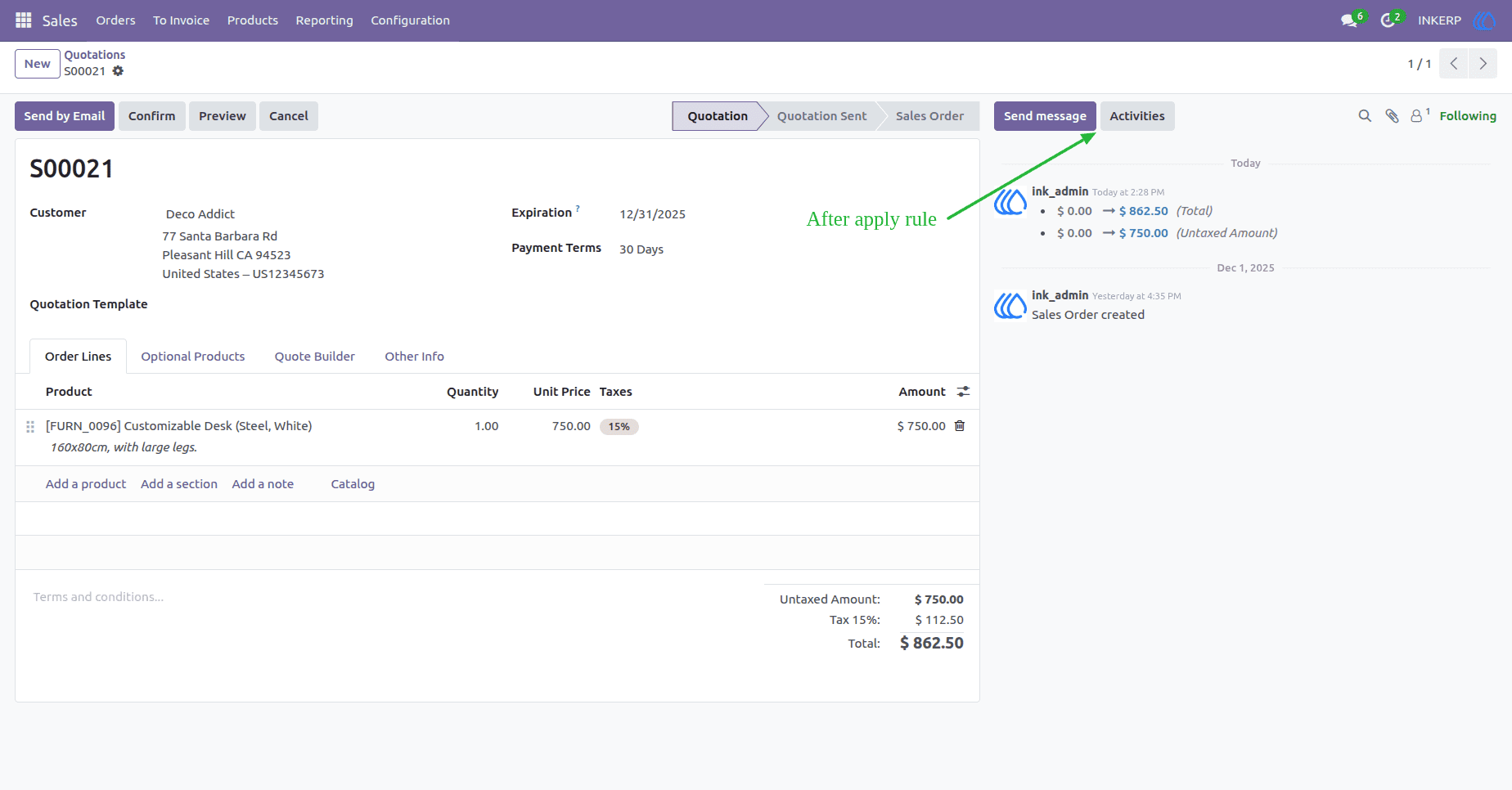Open the Reporting menu
Image resolution: width=1512 pixels, height=790 pixels.
coord(325,20)
